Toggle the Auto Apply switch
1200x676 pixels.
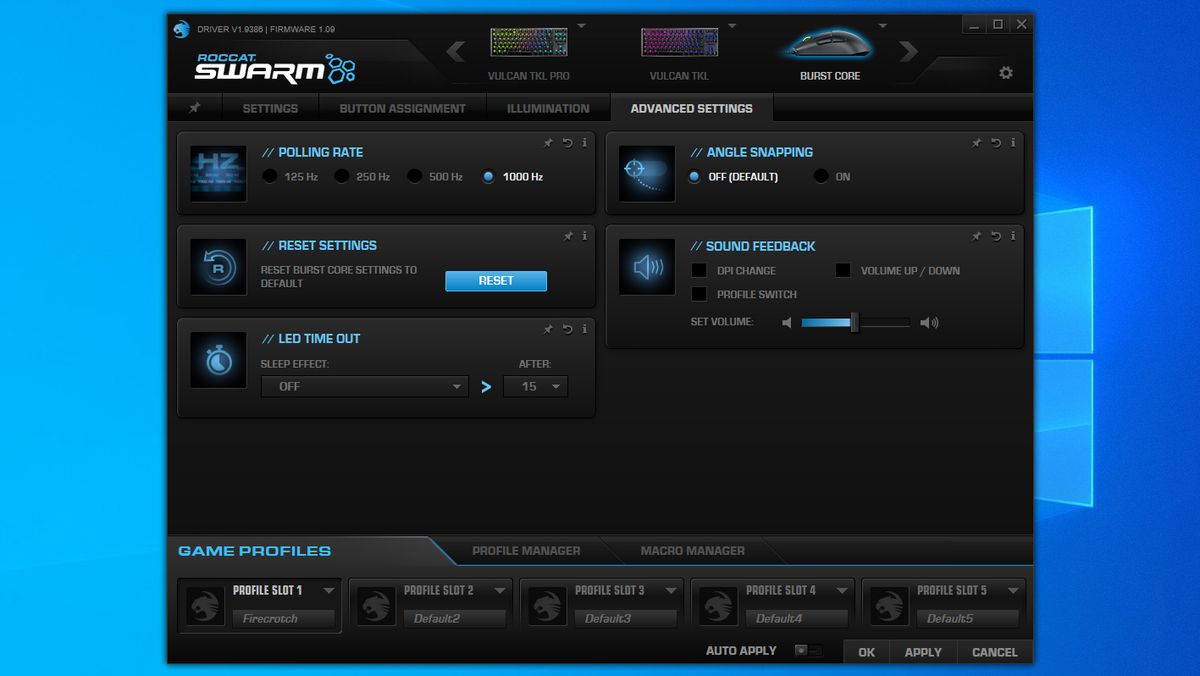point(807,651)
